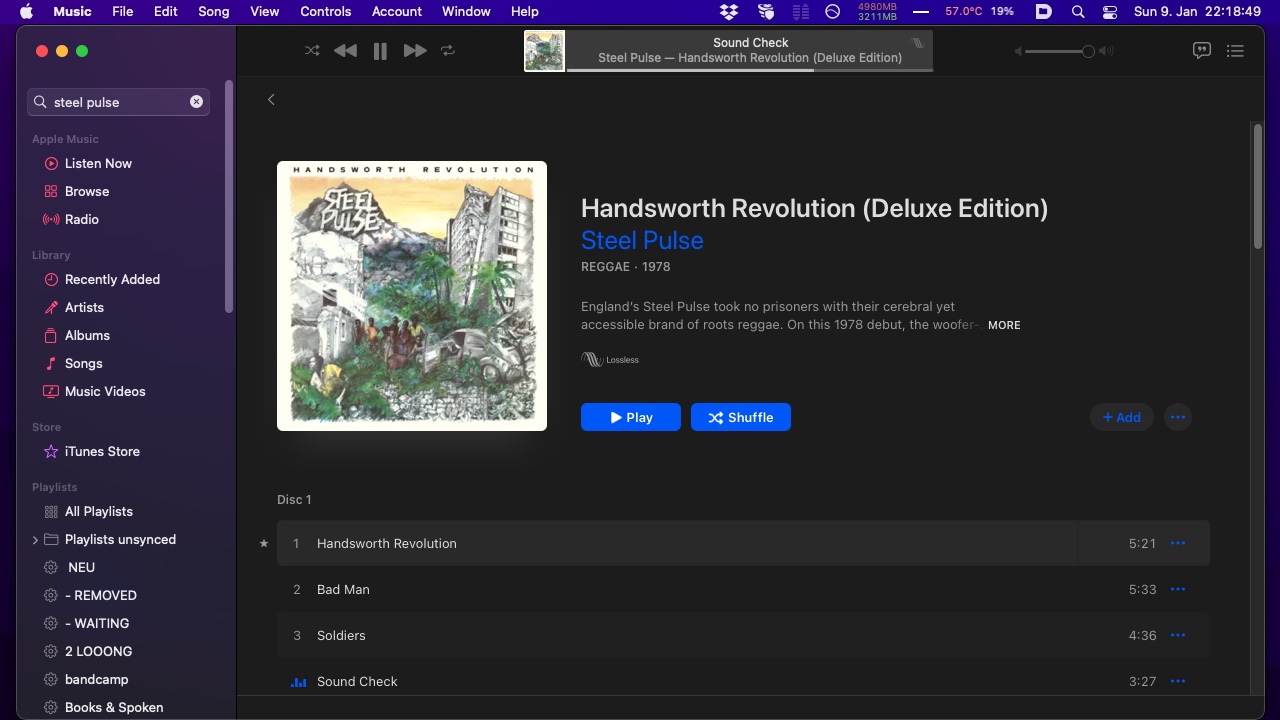Open options for the Bad Man track
1280x720 pixels.
click(1178, 589)
